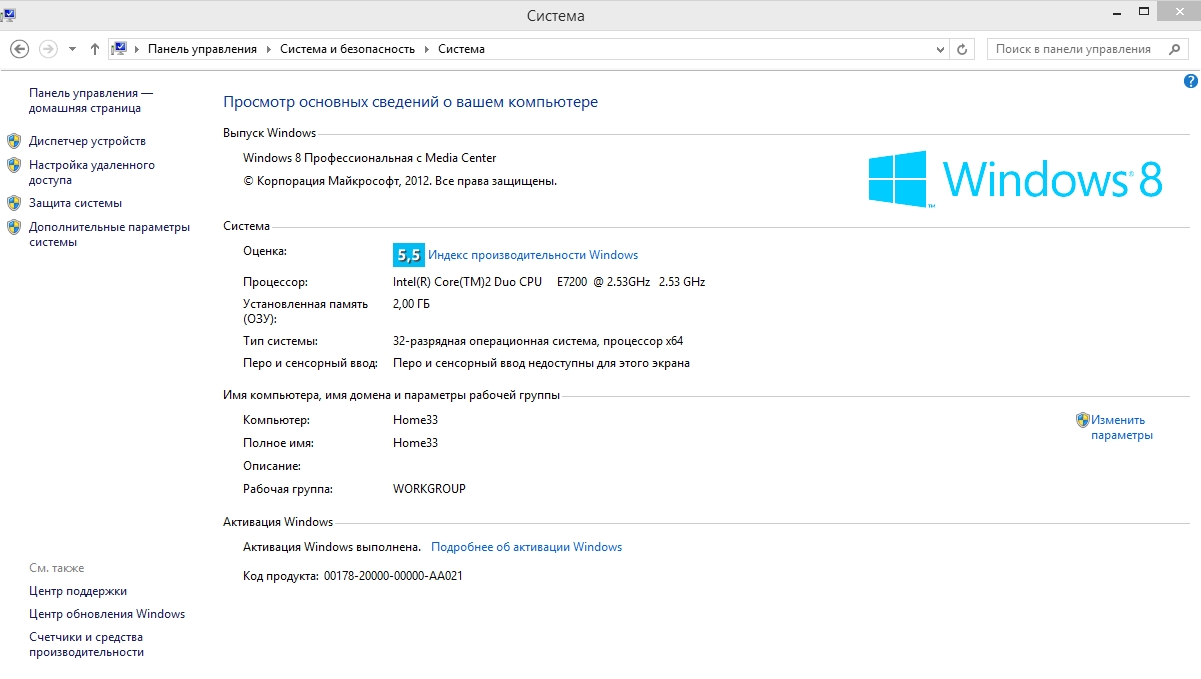The image size is (1201, 679).
Task: Open Диспетчер устройств link
Action: click(x=87, y=141)
